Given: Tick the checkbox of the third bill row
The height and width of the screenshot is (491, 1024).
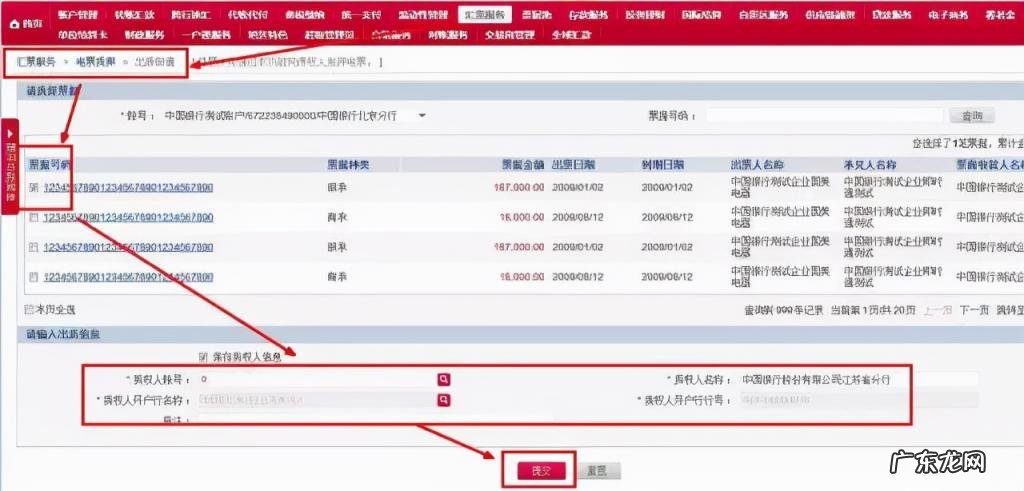Looking at the screenshot, I should (33, 247).
